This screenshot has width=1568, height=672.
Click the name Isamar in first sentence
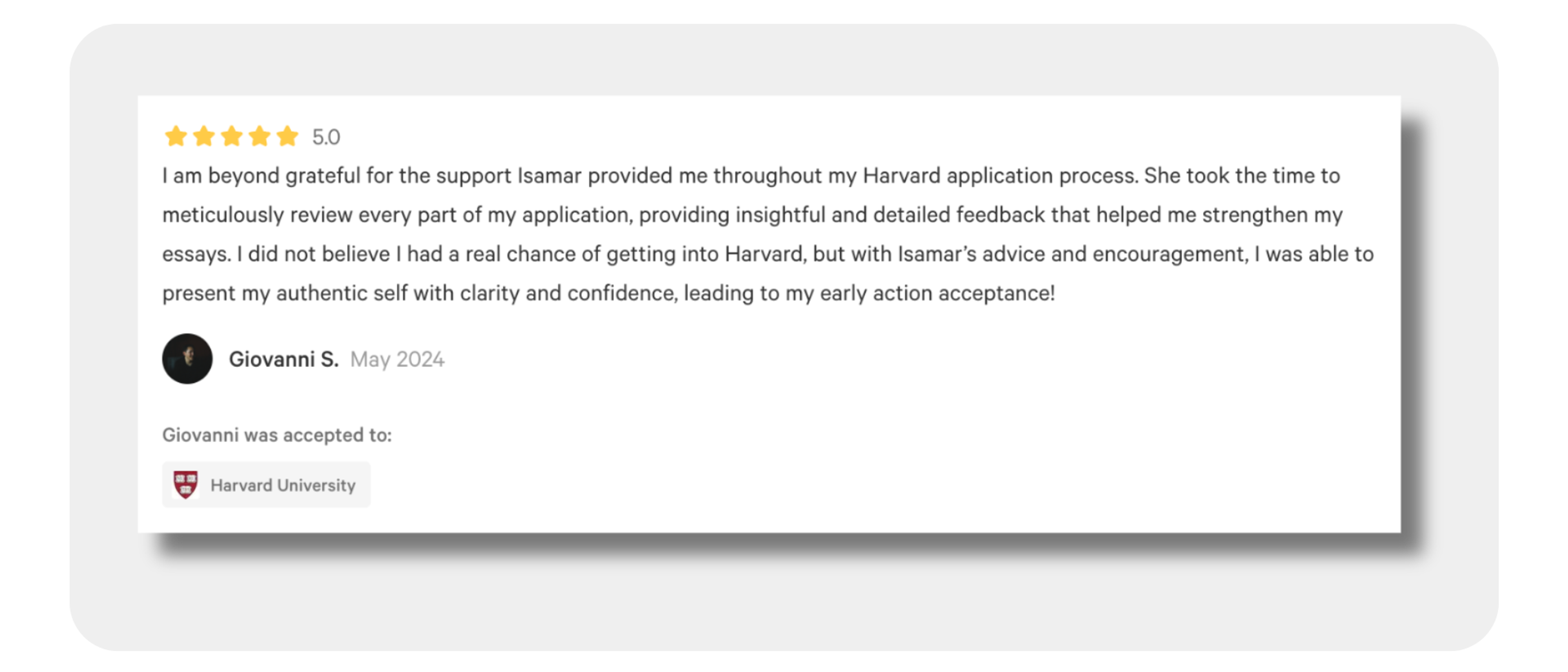[550, 175]
